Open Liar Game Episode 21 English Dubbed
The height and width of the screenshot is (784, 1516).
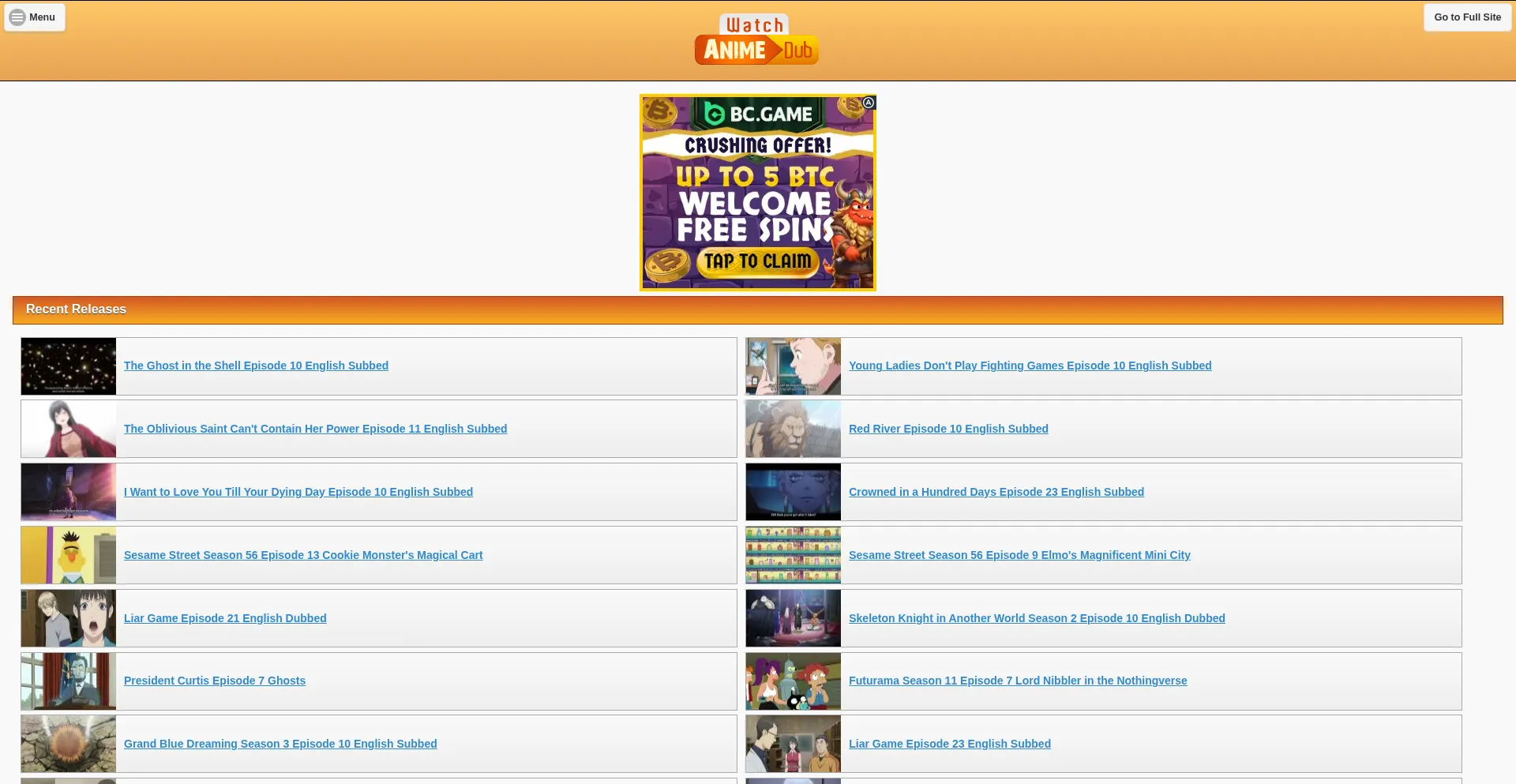pos(225,618)
